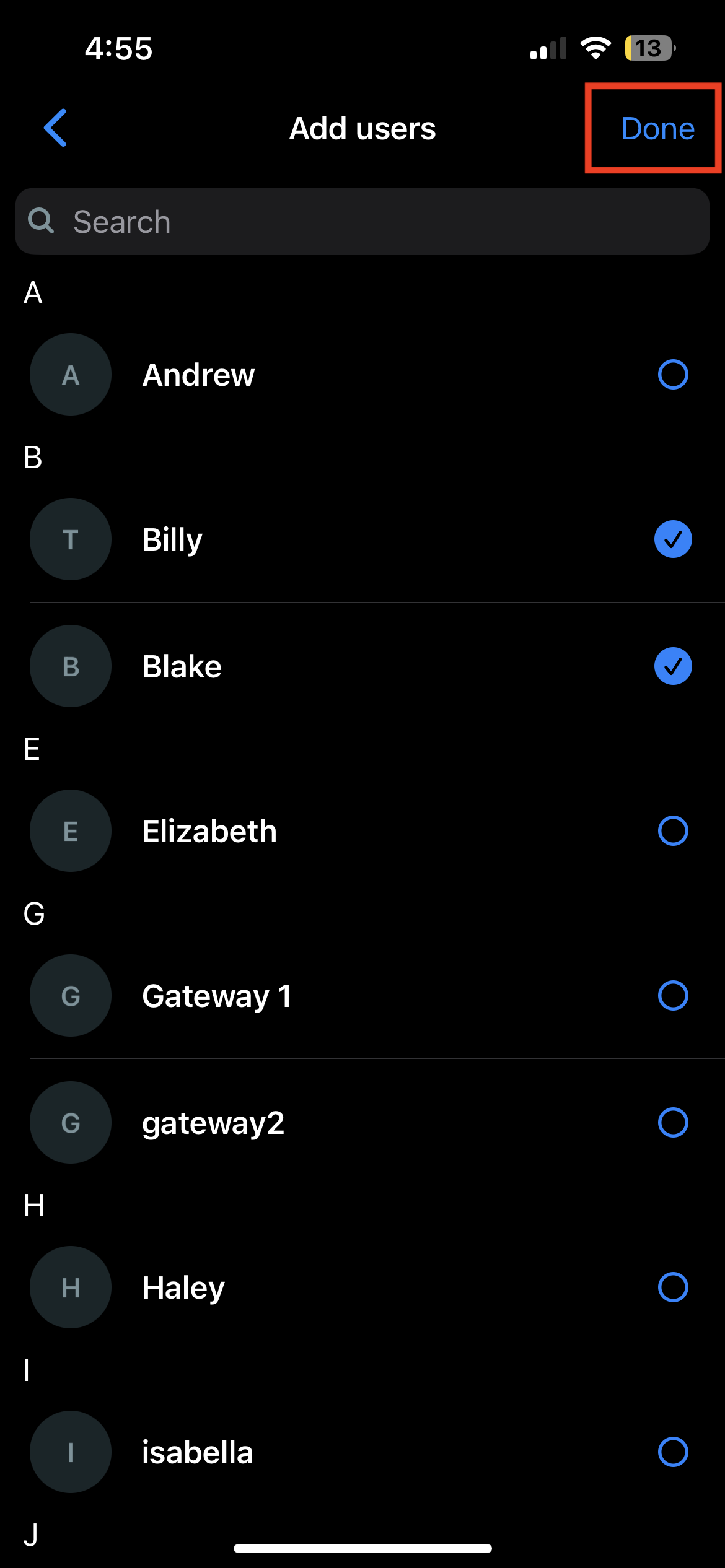Tap the back arrow icon
The width and height of the screenshot is (725, 1568).
pos(55,128)
